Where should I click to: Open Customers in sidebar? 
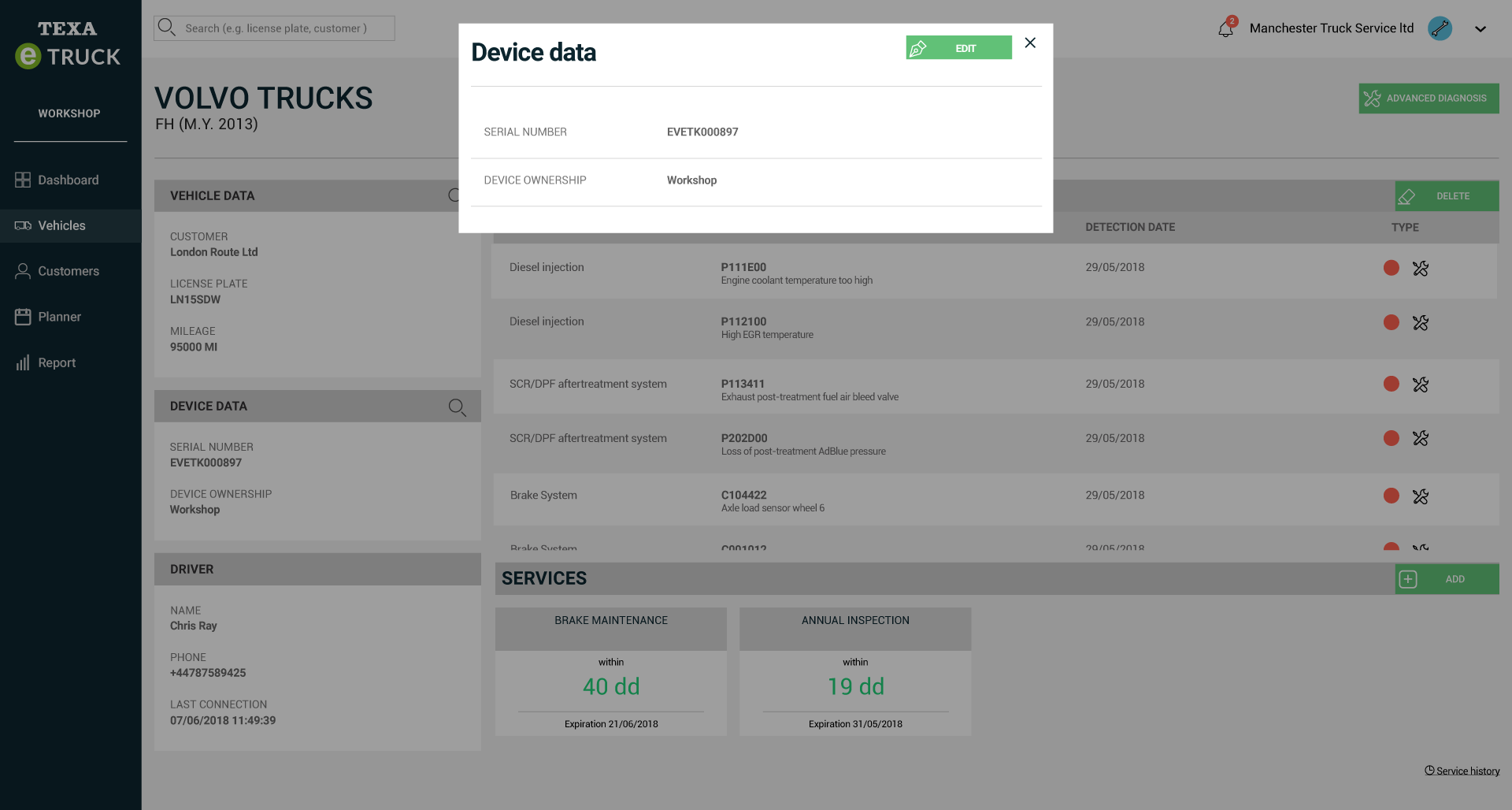70,271
